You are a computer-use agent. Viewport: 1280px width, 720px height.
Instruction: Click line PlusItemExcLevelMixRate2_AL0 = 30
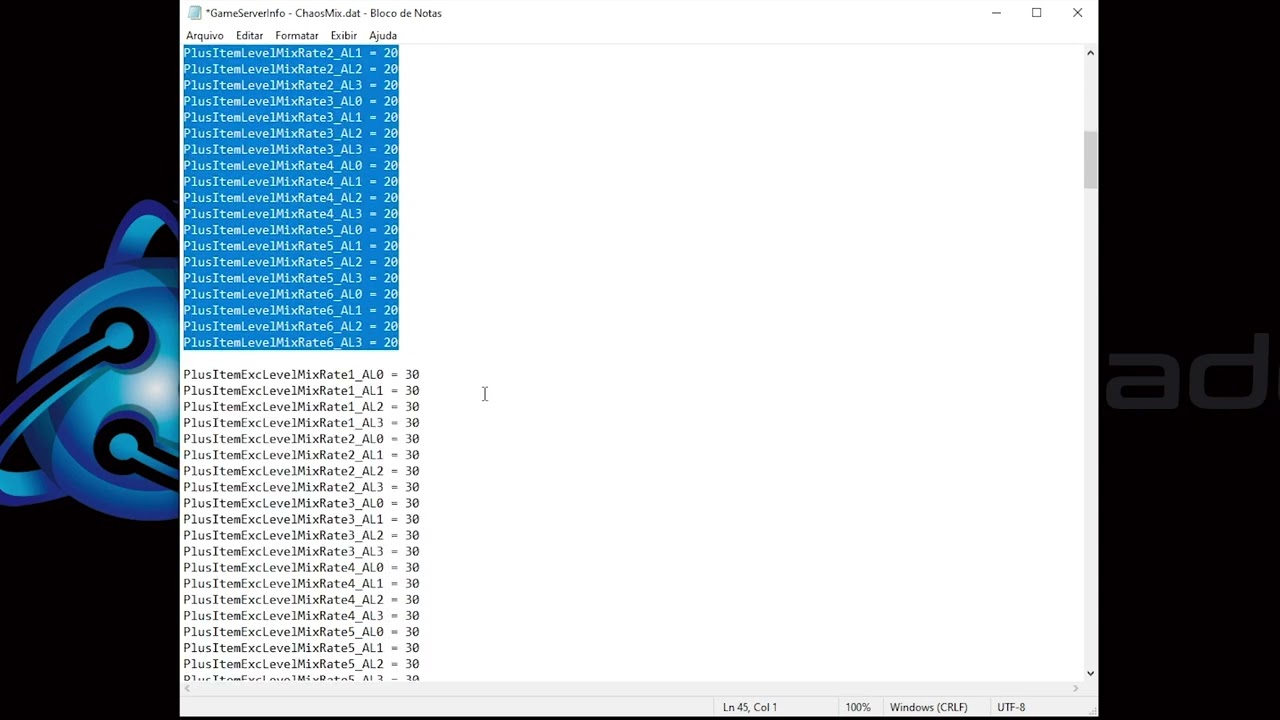click(x=301, y=439)
